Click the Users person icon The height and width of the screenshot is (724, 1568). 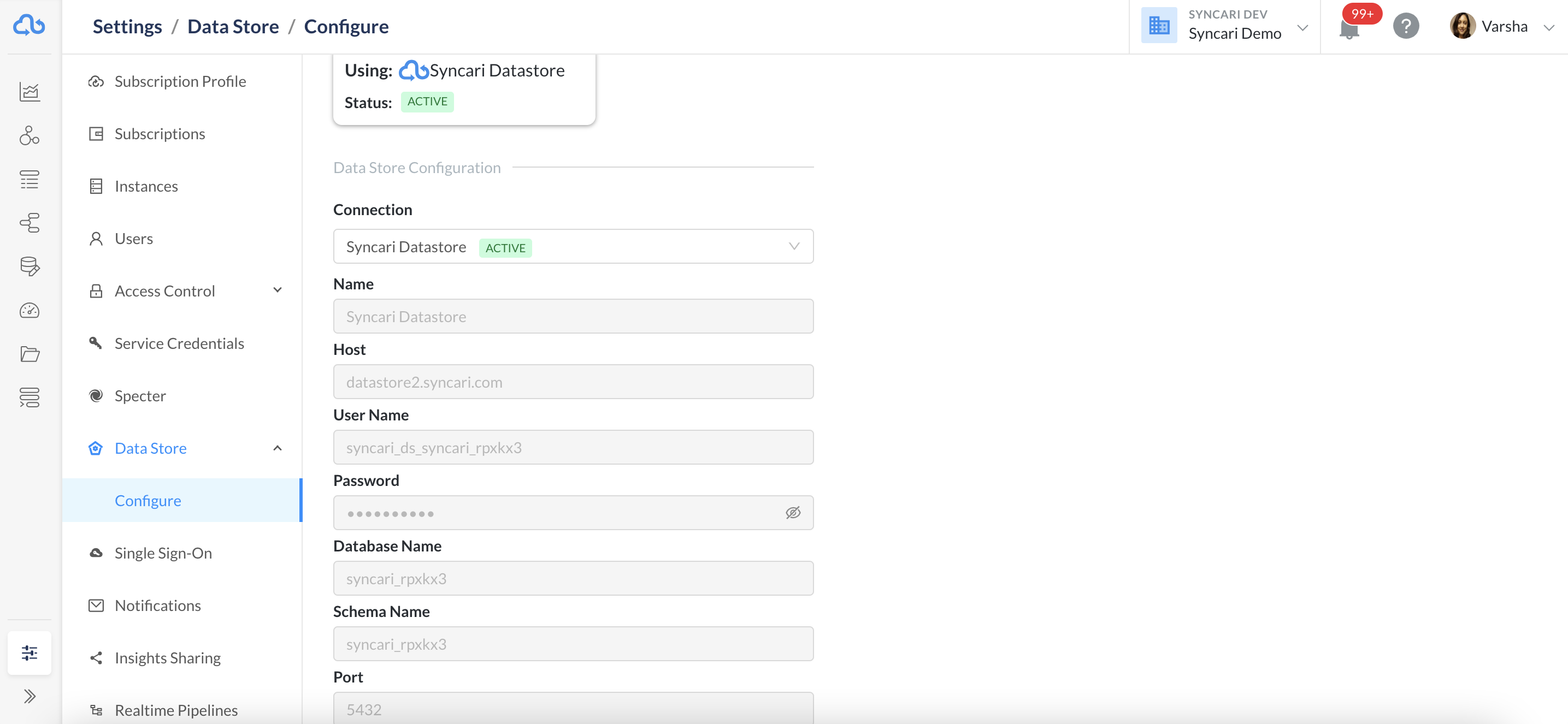click(96, 239)
